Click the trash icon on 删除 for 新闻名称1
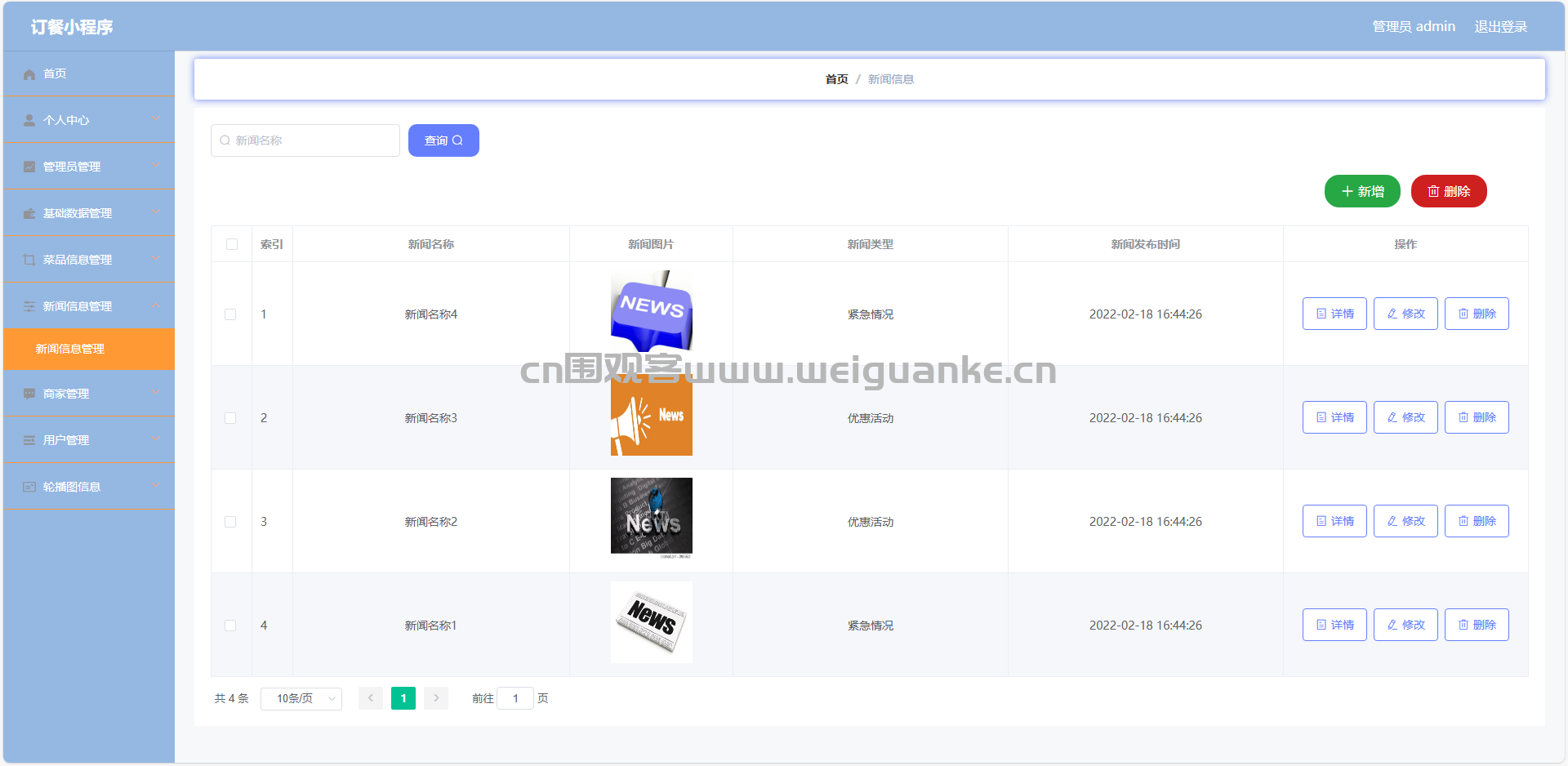Screen dimensions: 1568x766 [1463, 625]
